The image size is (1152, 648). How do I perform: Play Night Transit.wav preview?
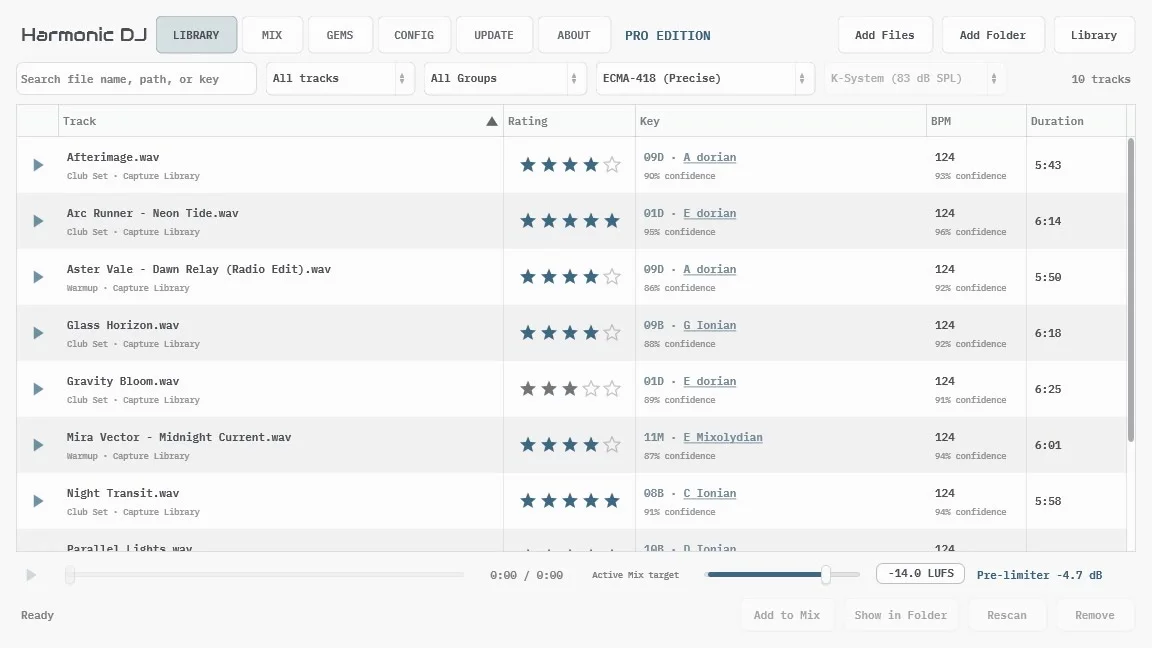pyautogui.click(x=38, y=501)
